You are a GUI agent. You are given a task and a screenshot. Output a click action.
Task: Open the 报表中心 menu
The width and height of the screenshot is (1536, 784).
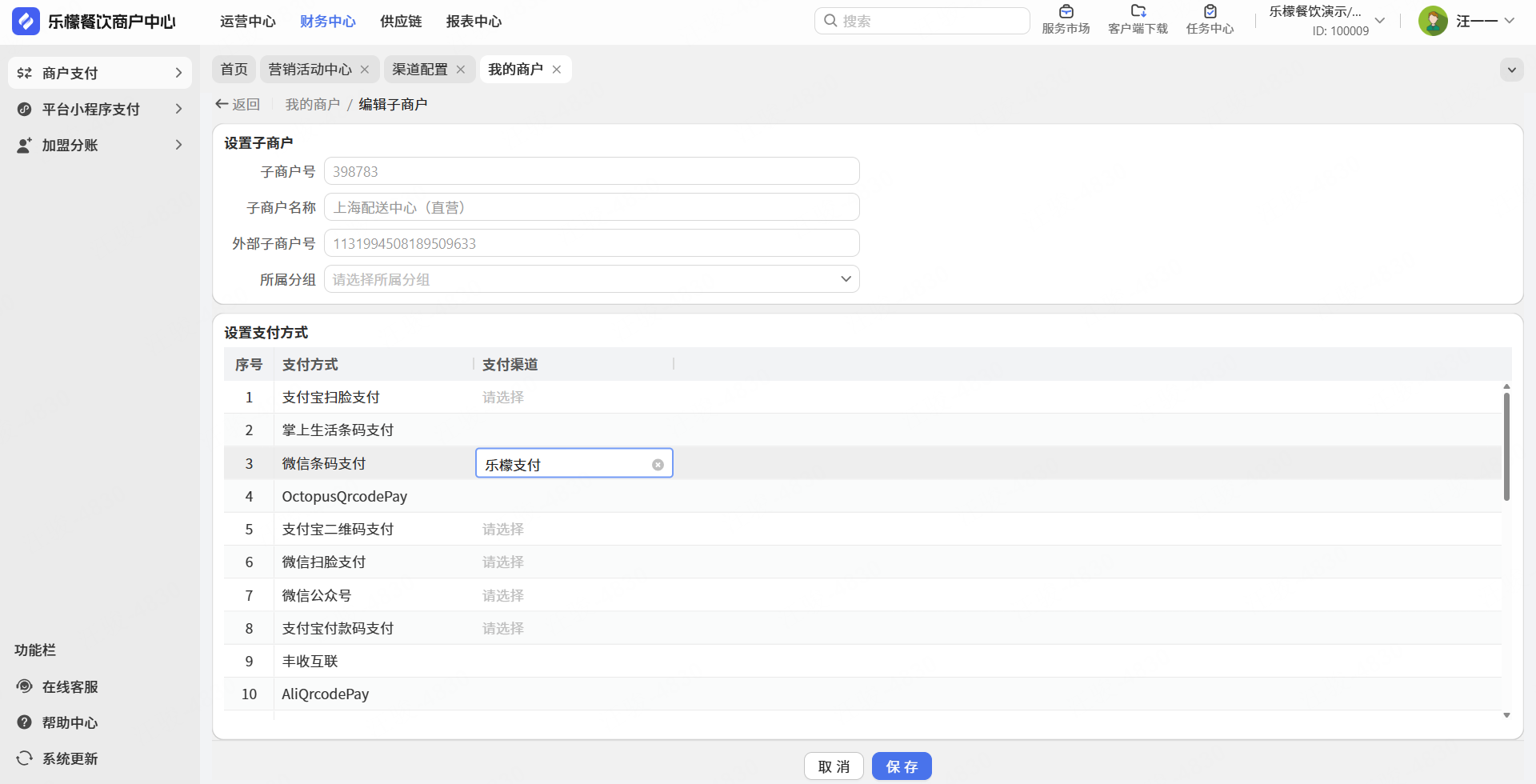point(474,22)
